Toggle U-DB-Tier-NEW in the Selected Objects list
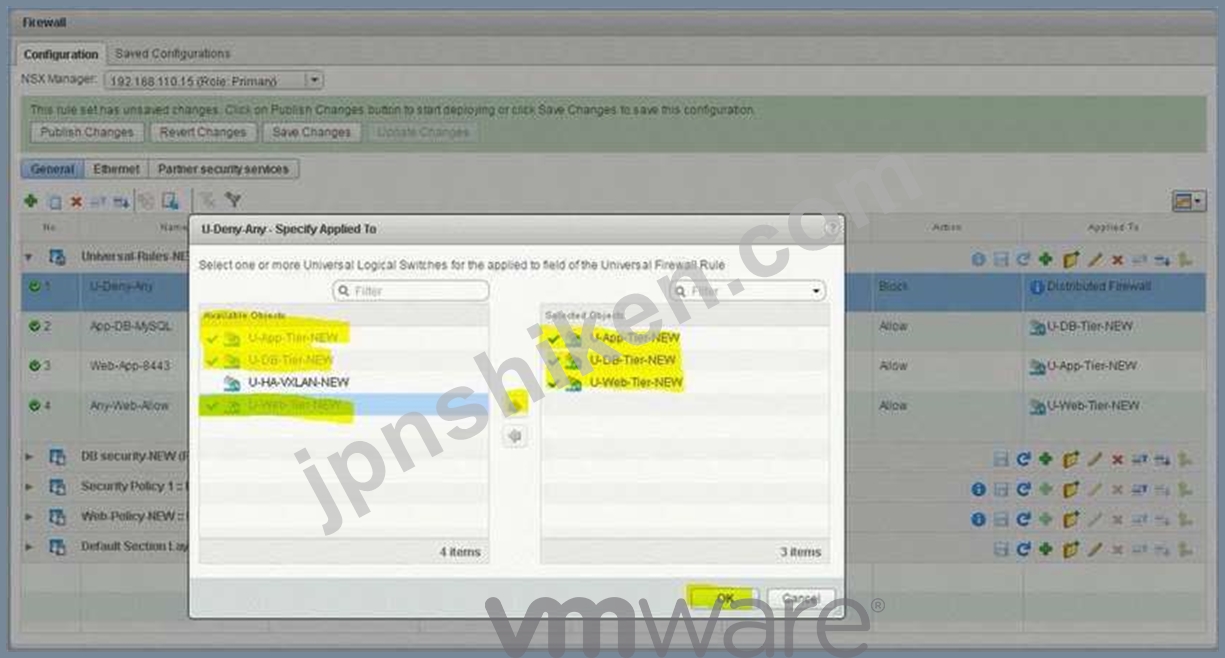Screen dimensions: 1225x658 pyautogui.click(x=685, y=360)
